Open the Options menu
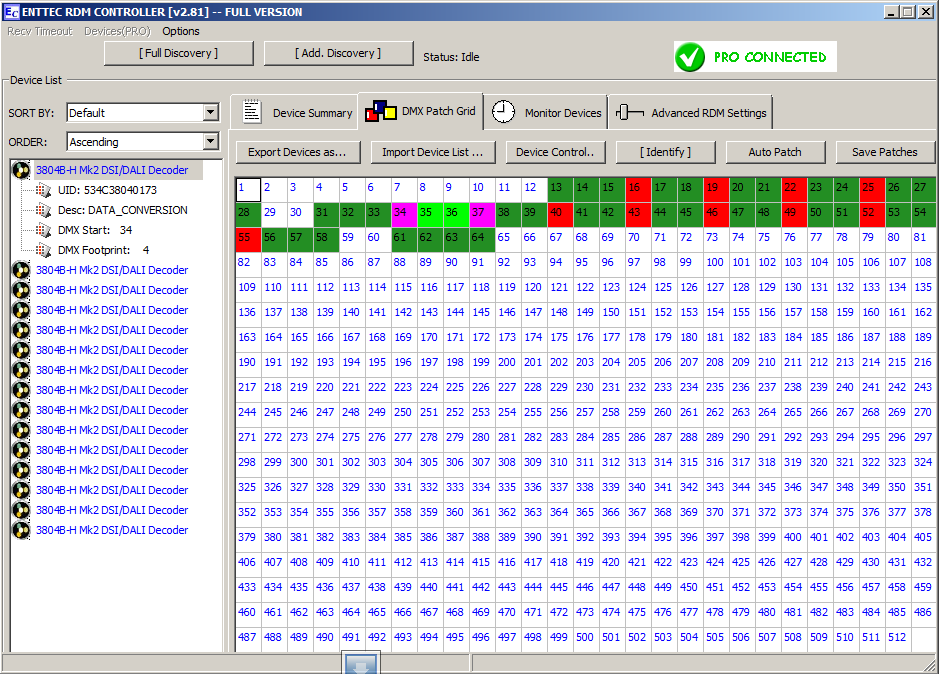The width and height of the screenshot is (939, 674). pyautogui.click(x=181, y=31)
